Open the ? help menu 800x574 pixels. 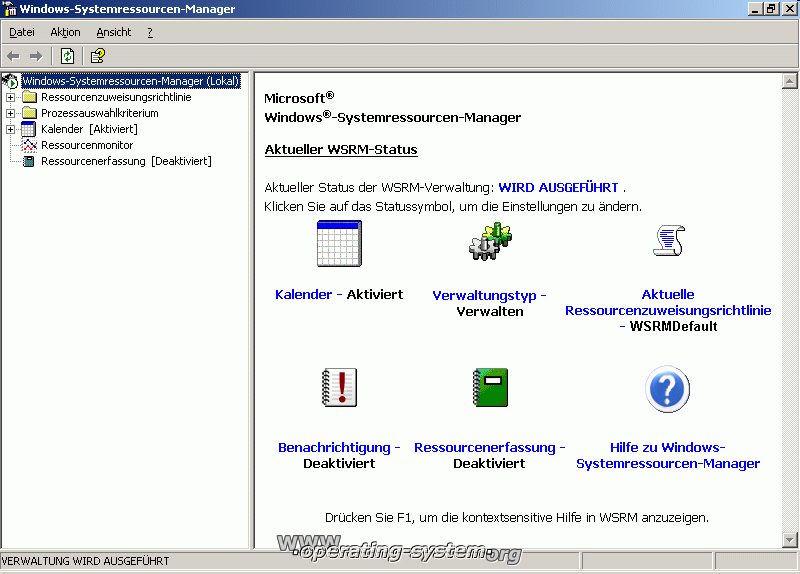coord(150,32)
